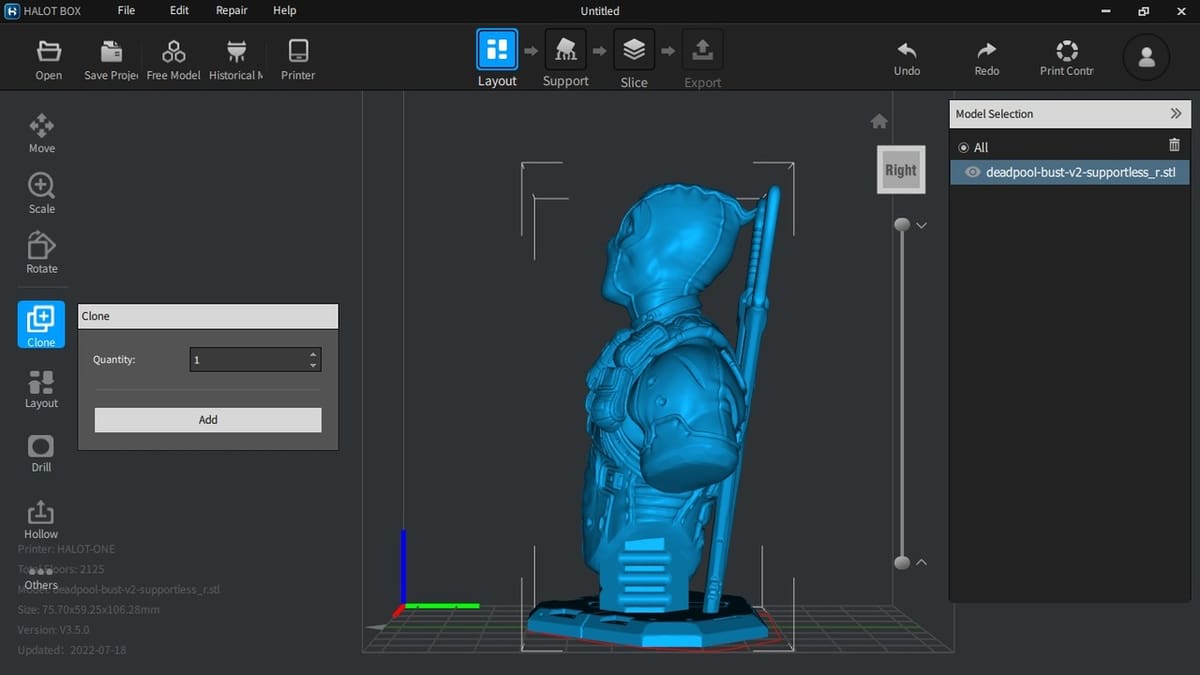Viewport: 1200px width, 675px height.
Task: Decrease the clone quantity stepper
Action: point(314,366)
